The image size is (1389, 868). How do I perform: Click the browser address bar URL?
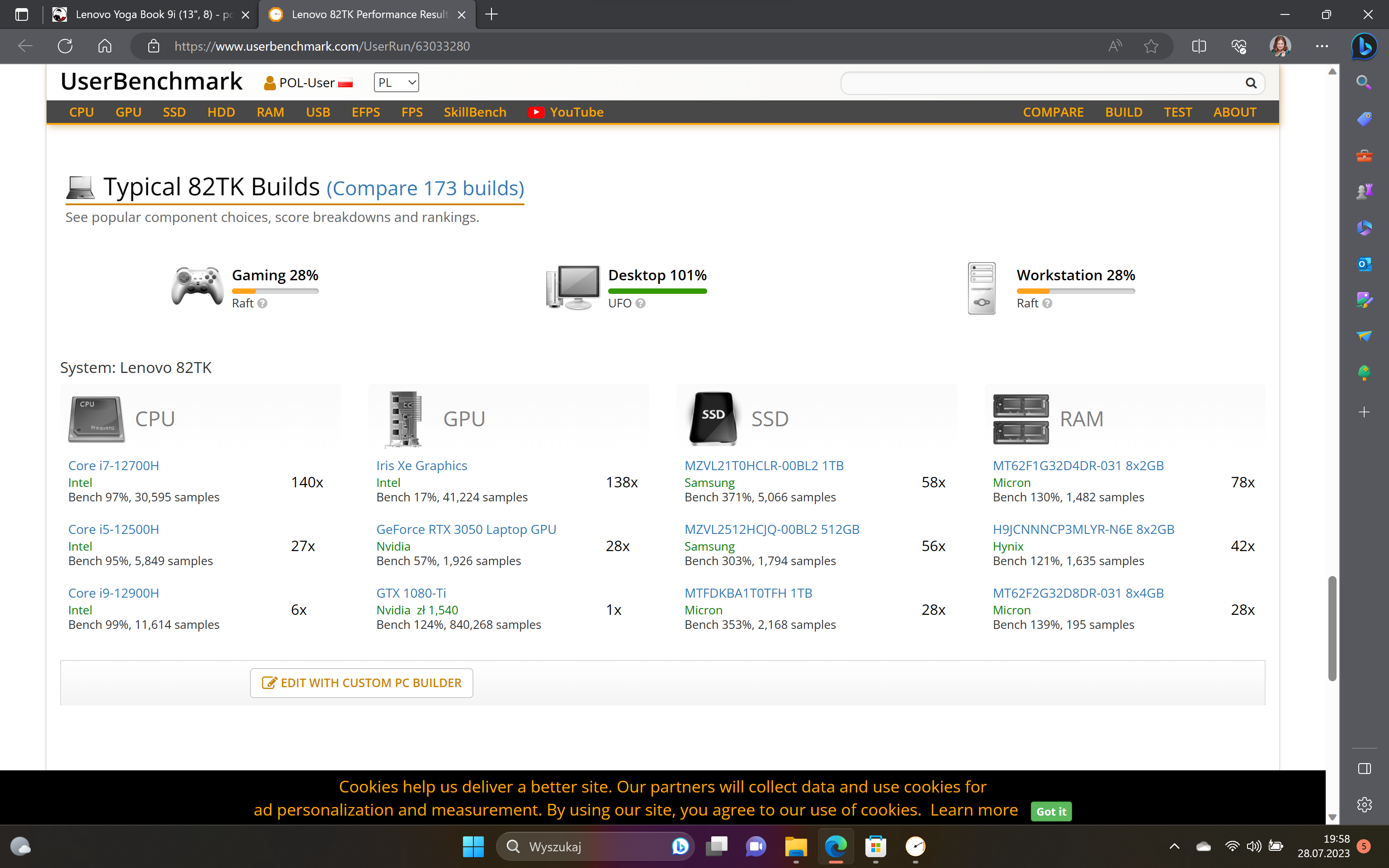tap(322, 46)
